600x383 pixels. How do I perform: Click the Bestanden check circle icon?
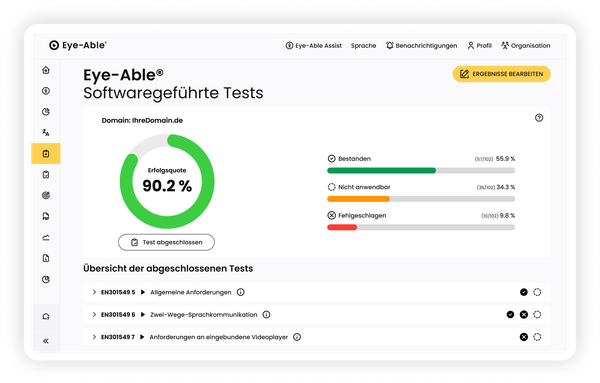[x=332, y=158]
